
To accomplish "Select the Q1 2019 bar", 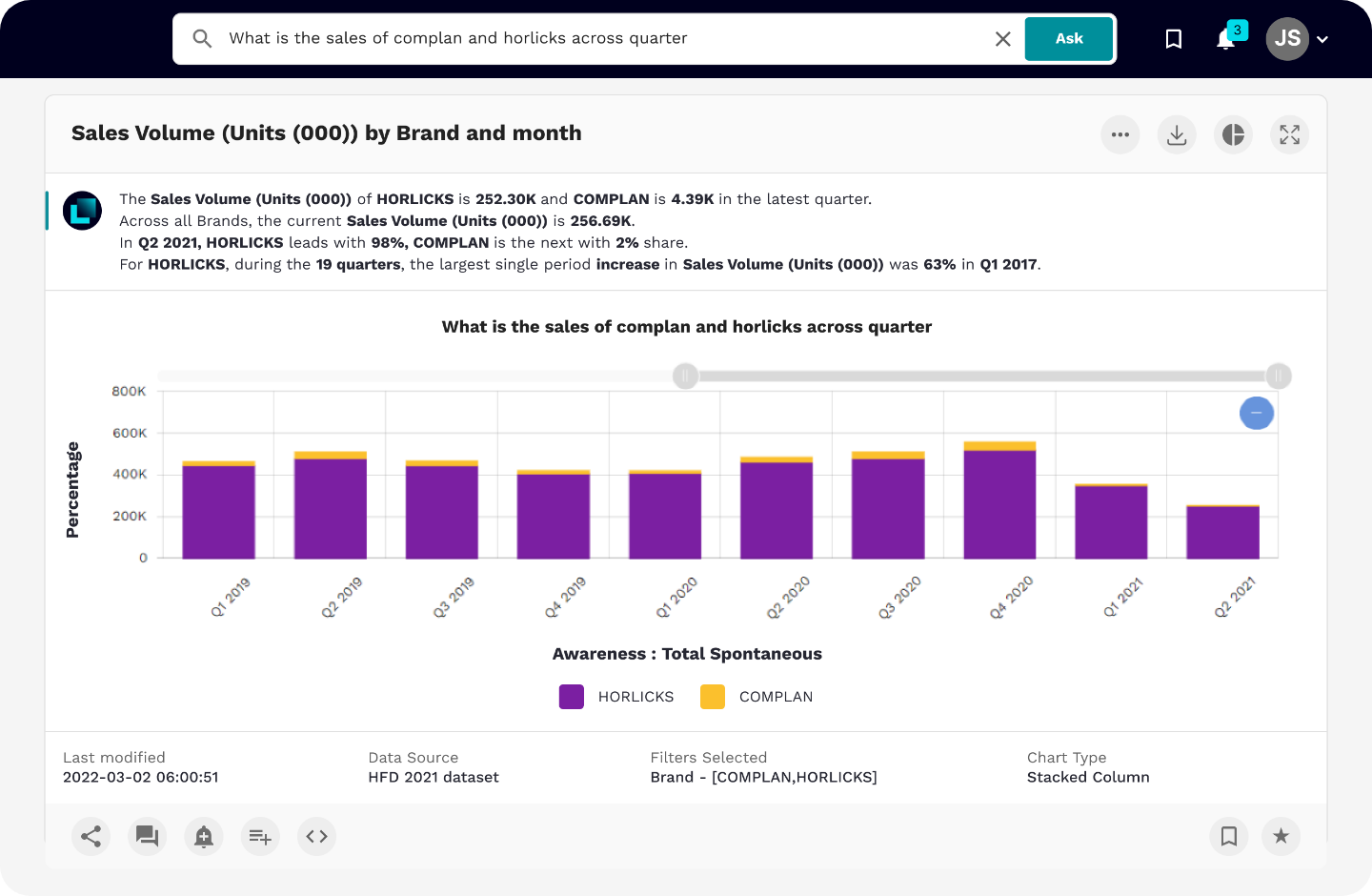I will tap(218, 510).
